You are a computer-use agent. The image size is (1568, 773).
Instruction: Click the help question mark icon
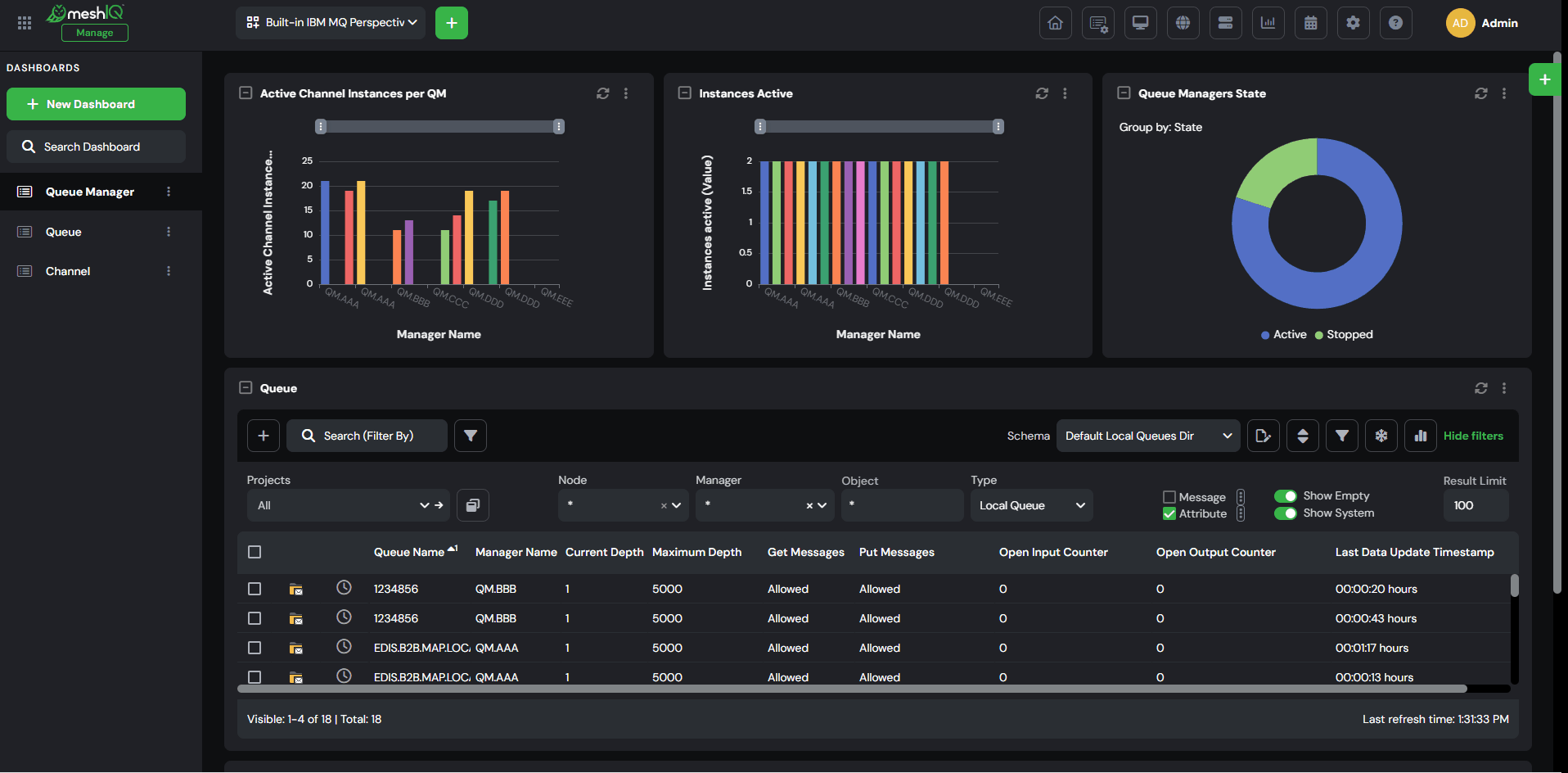click(1395, 23)
